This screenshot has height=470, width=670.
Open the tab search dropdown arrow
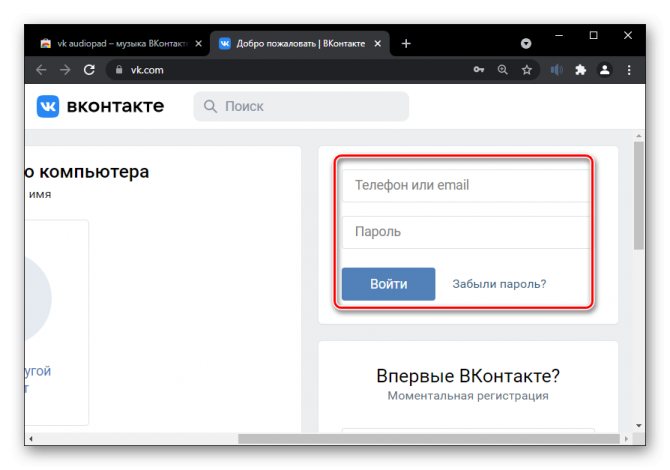(x=526, y=44)
